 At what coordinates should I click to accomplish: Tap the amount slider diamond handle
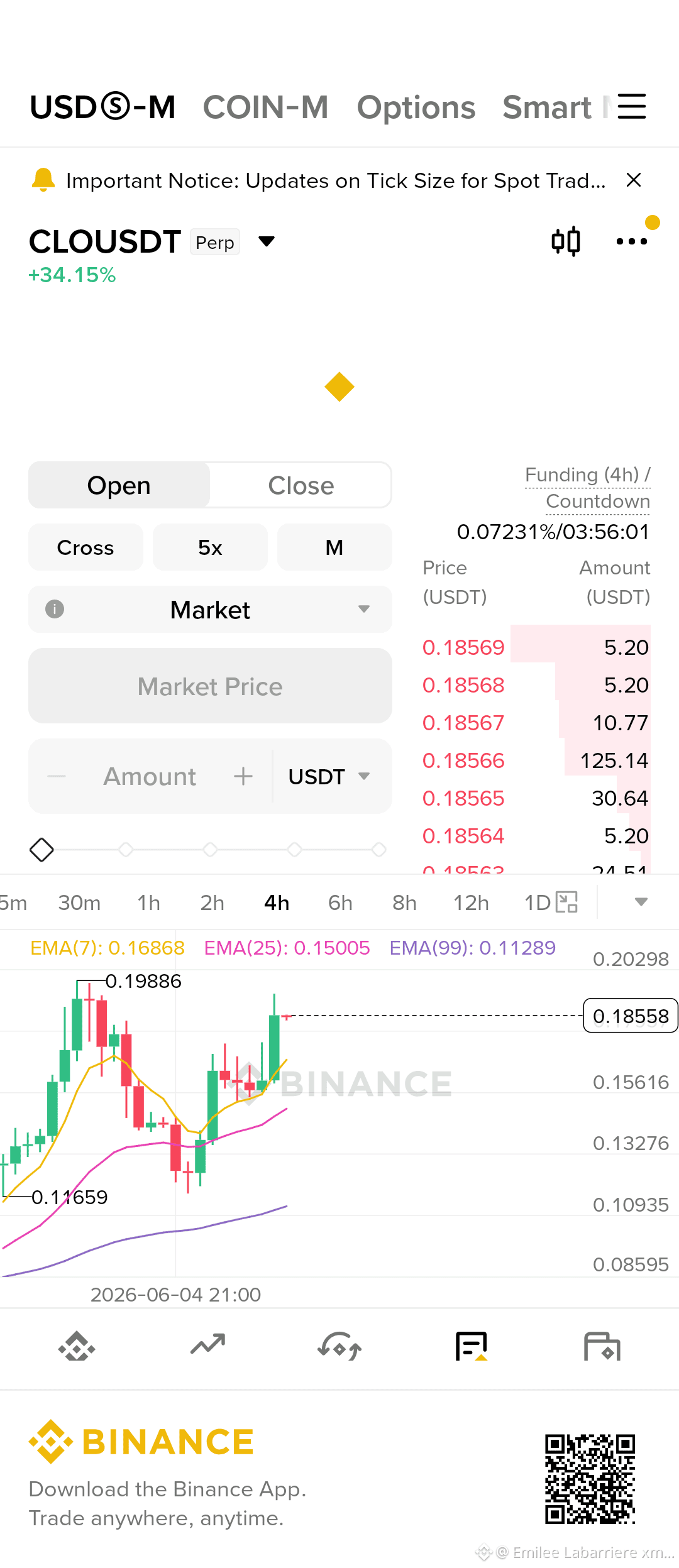pyautogui.click(x=41, y=850)
